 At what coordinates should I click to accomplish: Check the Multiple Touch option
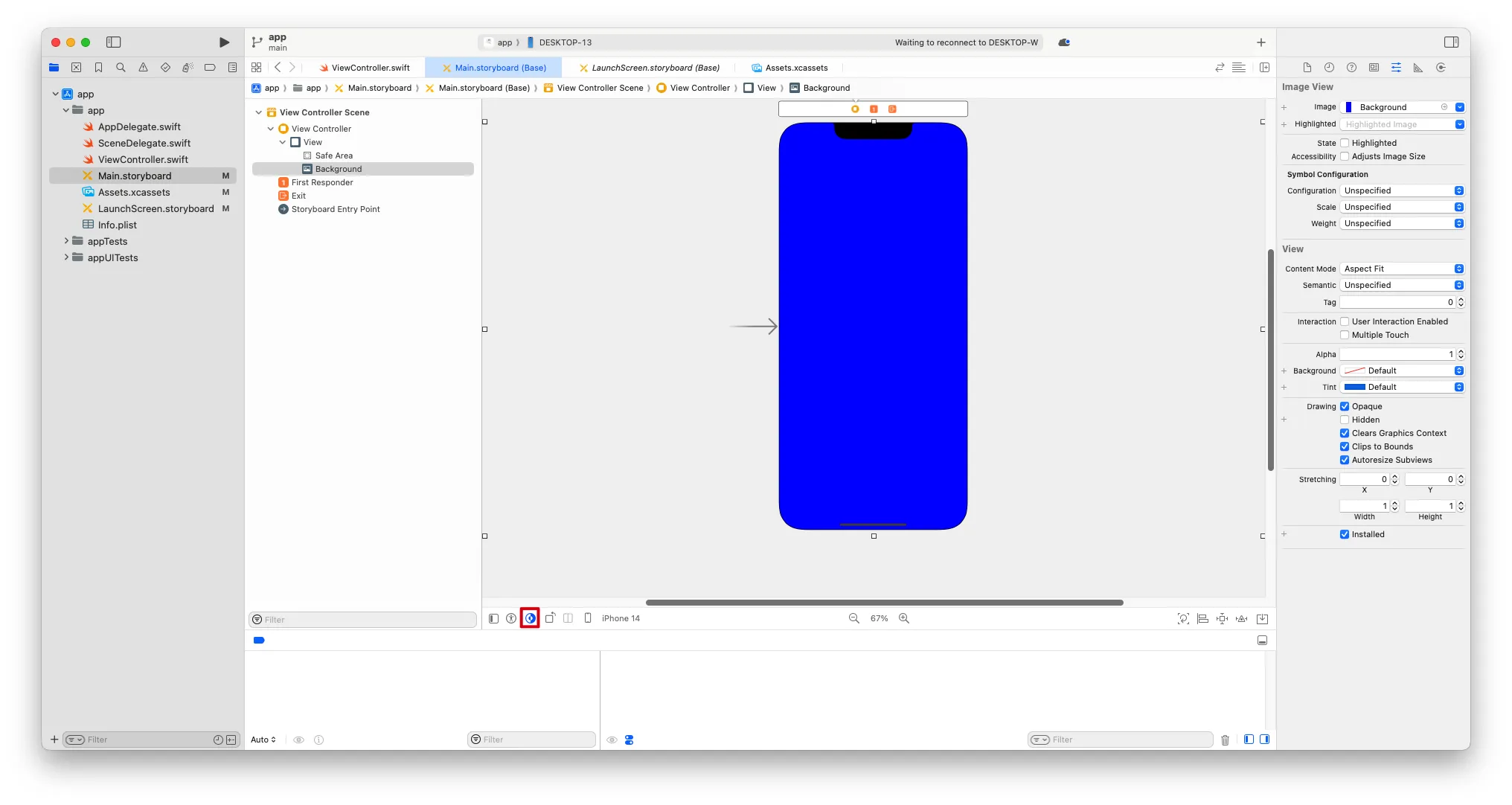(1345, 335)
